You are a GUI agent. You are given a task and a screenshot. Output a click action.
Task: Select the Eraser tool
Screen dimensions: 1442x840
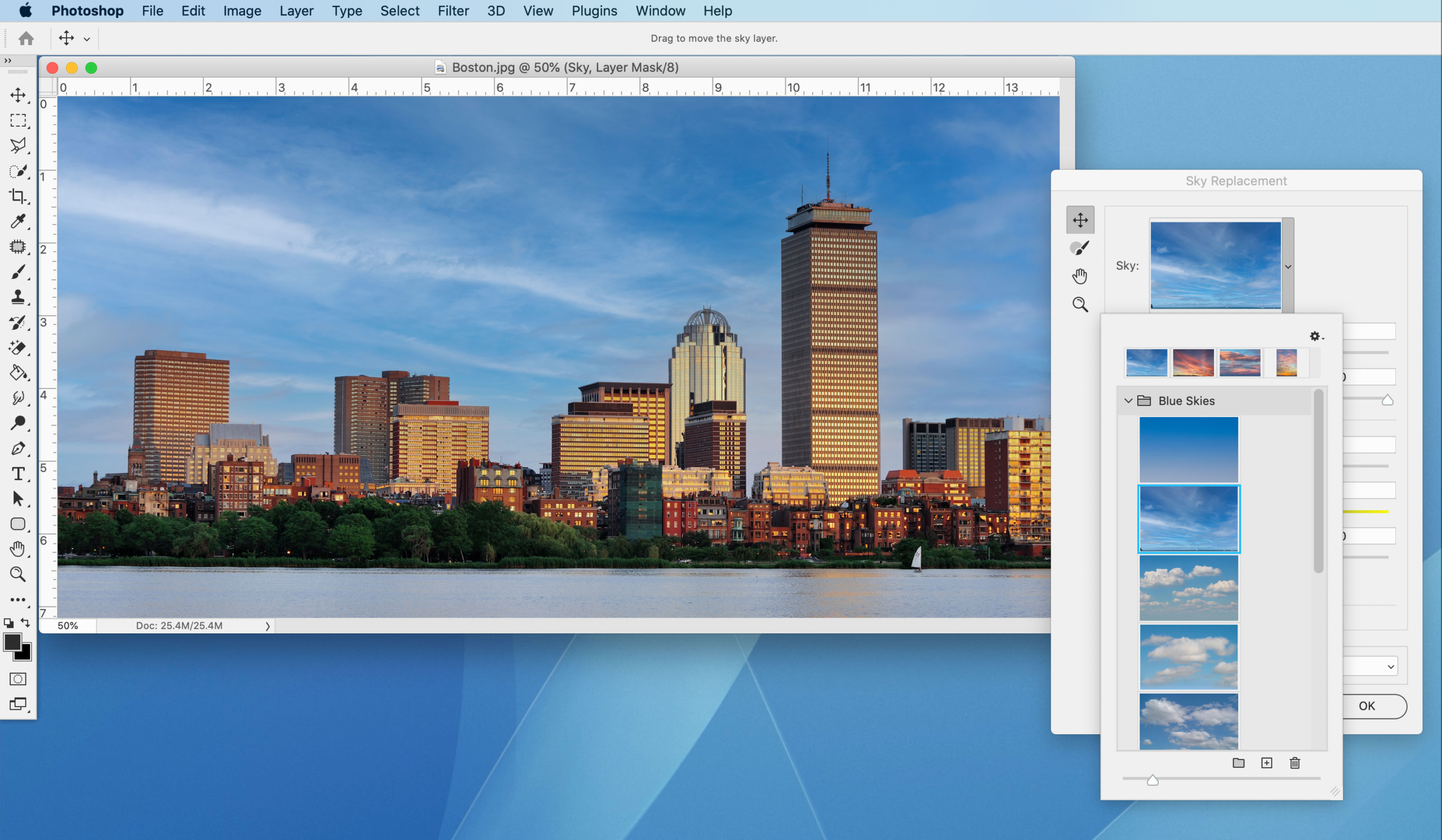(17, 348)
